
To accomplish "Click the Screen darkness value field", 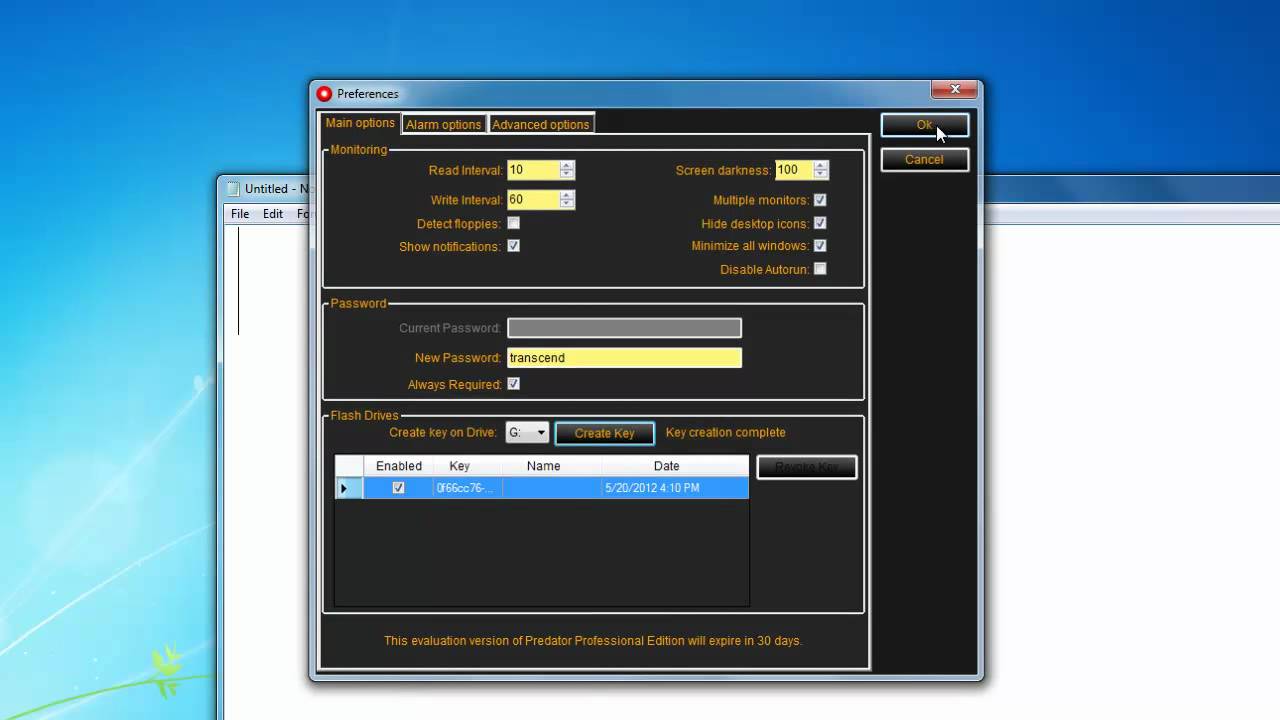I will 794,170.
